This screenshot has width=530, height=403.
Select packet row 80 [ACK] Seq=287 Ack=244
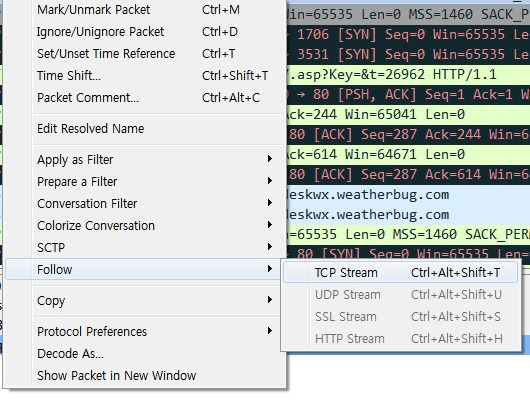[x=408, y=135]
